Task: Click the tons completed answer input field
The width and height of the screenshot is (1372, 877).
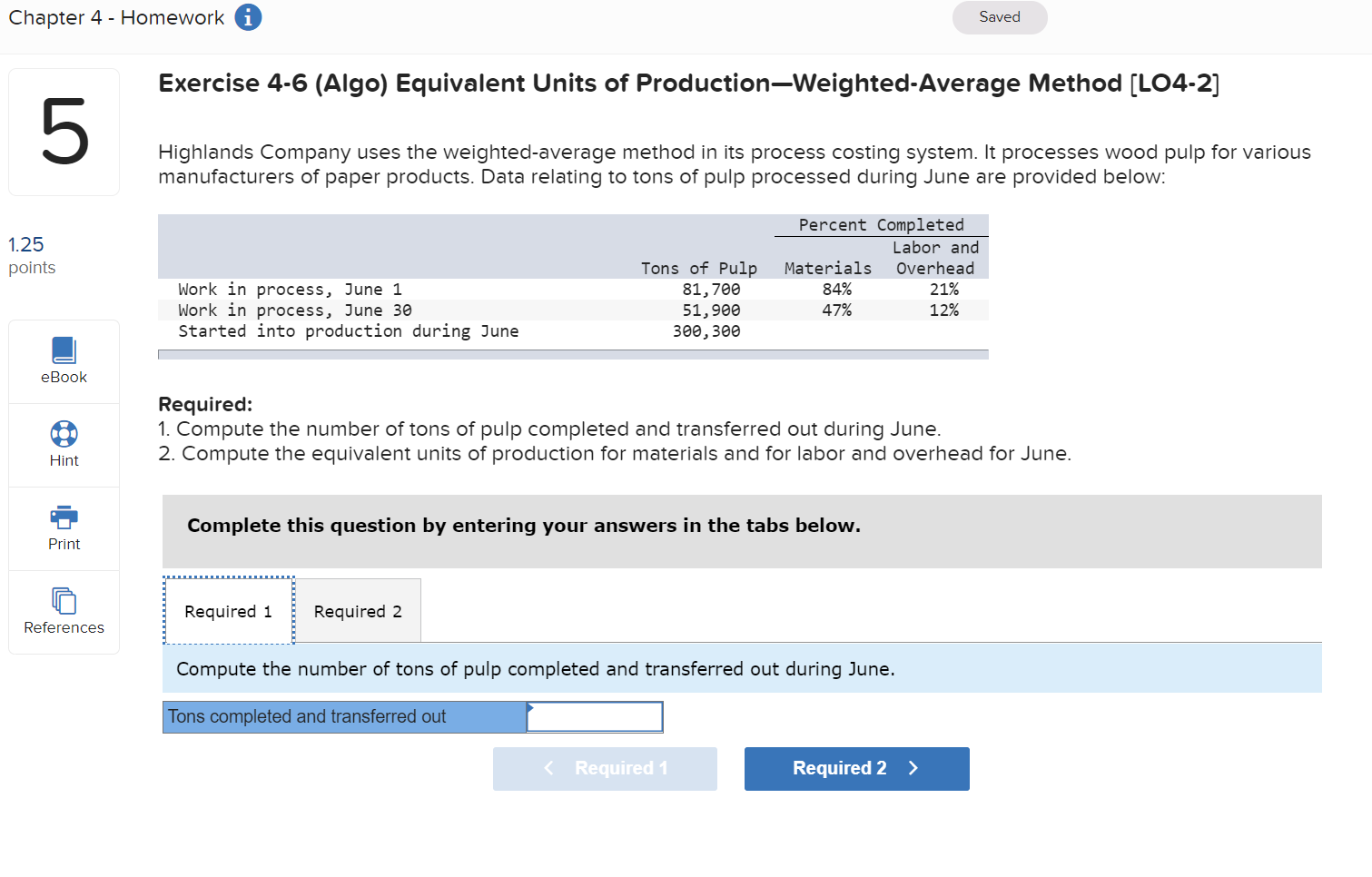Action: pyautogui.click(x=595, y=716)
